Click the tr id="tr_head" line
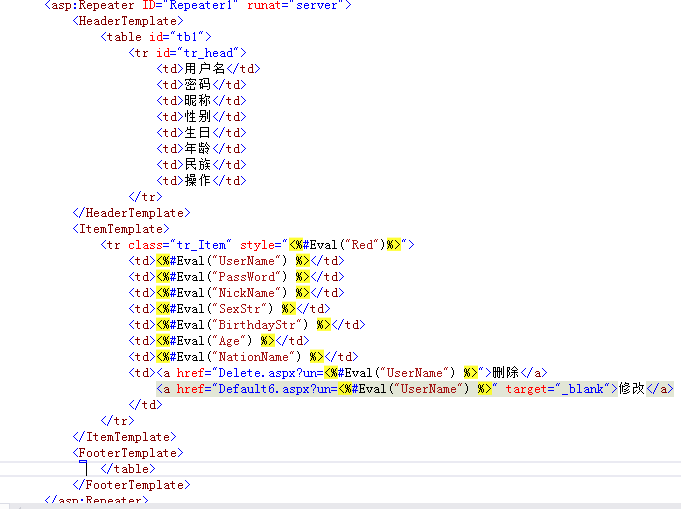 point(187,53)
